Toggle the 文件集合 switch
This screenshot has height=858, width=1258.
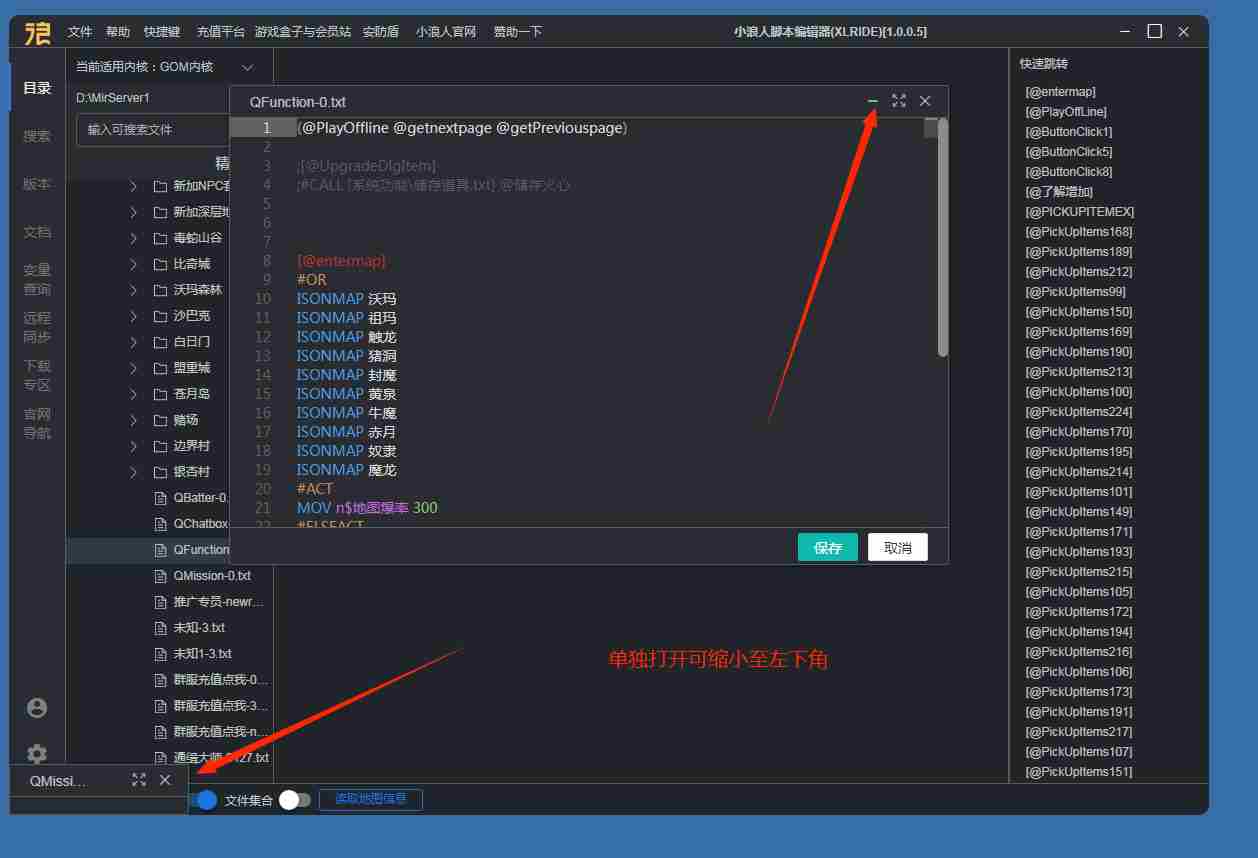294,800
